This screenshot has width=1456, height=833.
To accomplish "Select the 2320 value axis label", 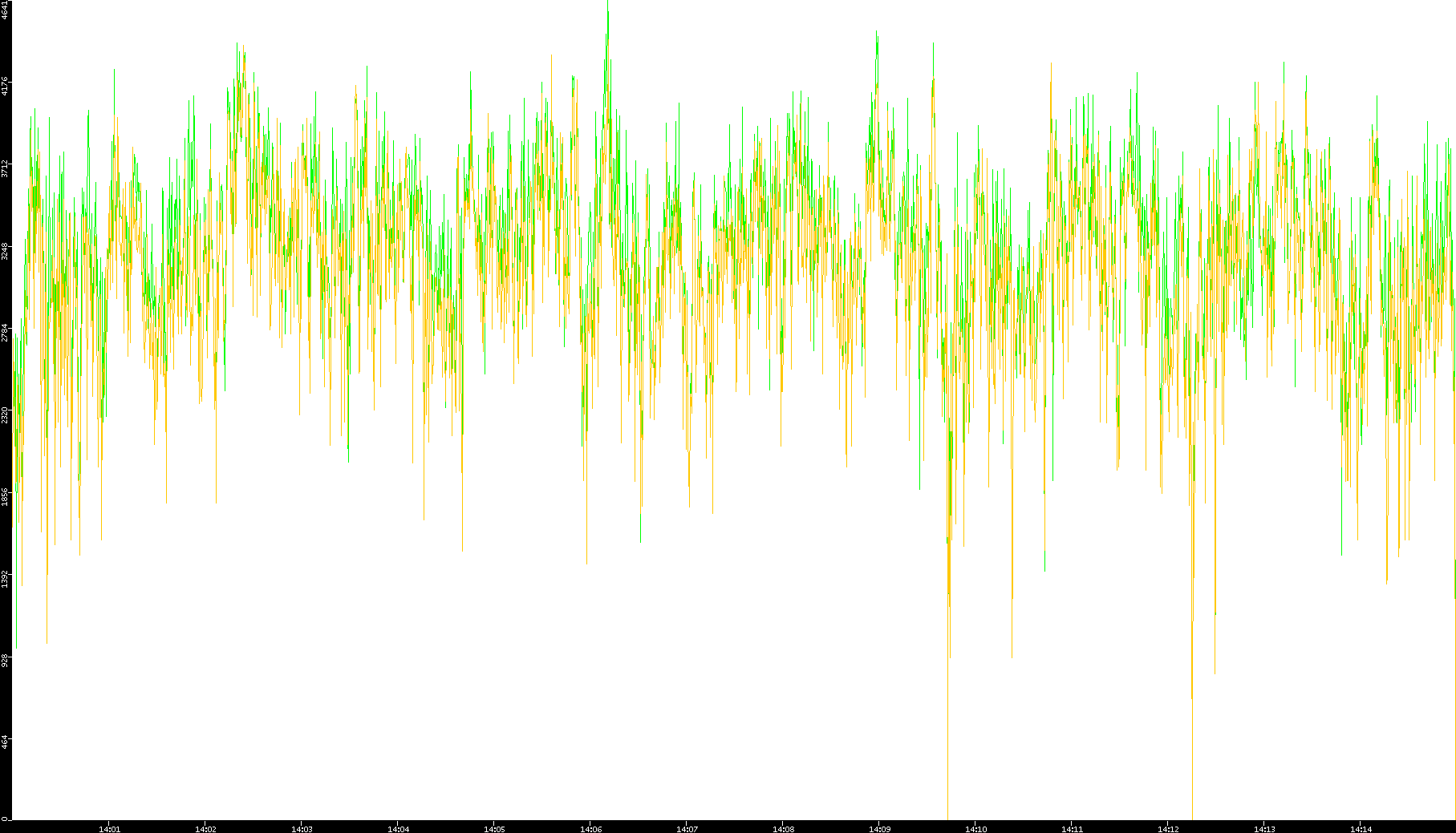I will click(x=5, y=414).
